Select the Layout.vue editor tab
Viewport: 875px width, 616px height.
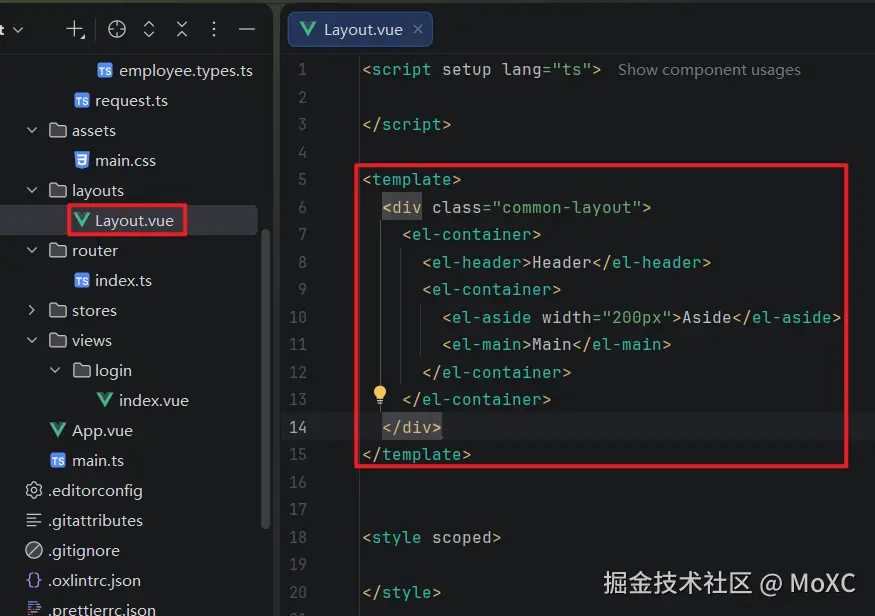[x=360, y=29]
